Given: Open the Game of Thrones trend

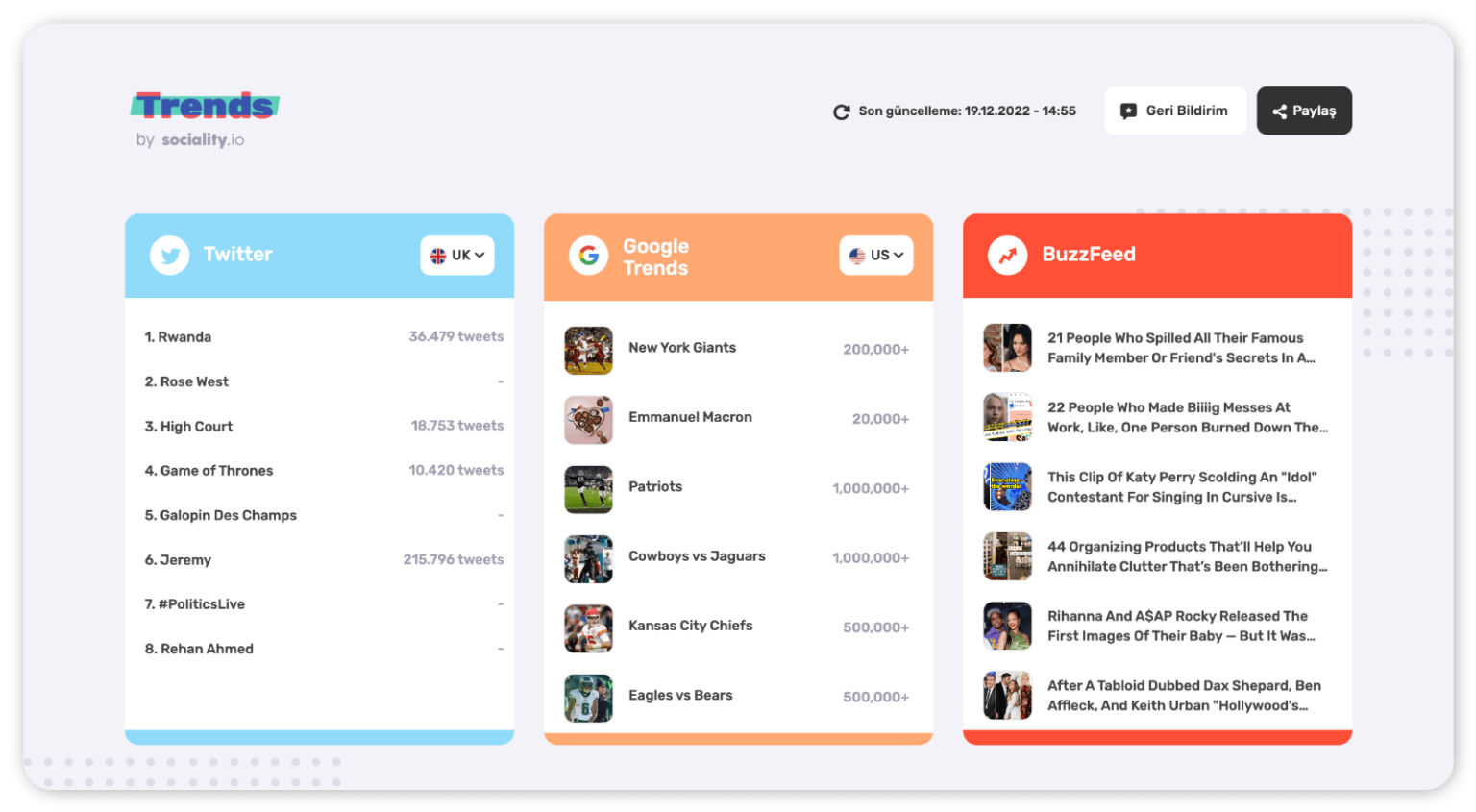Looking at the screenshot, I should click(x=209, y=471).
